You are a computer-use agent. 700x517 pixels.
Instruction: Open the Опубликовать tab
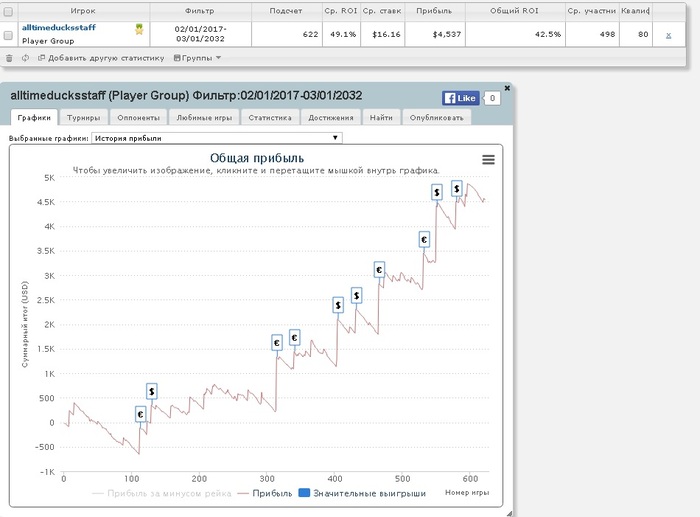[x=437, y=117]
